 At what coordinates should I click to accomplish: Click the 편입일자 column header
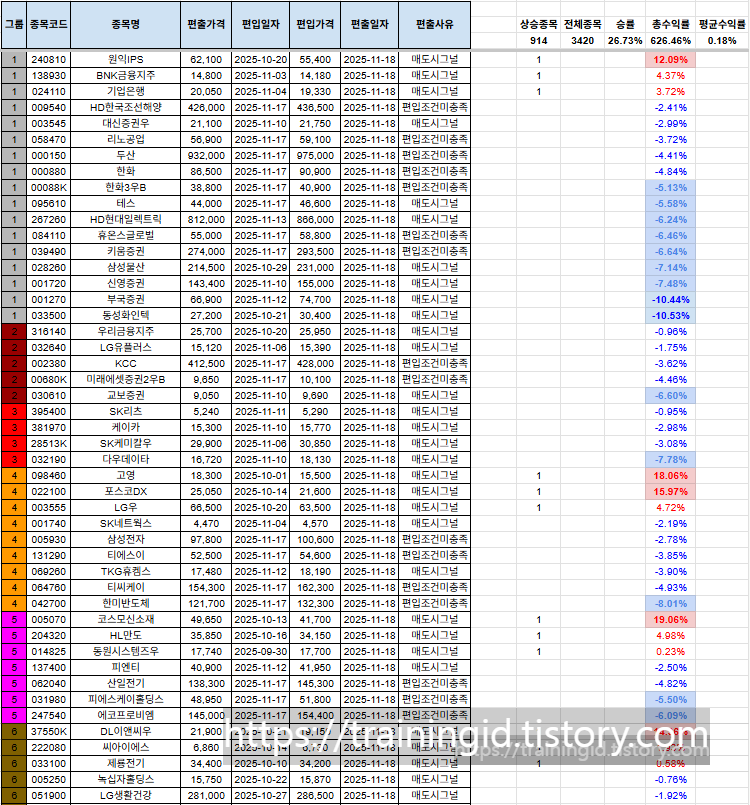pos(260,25)
